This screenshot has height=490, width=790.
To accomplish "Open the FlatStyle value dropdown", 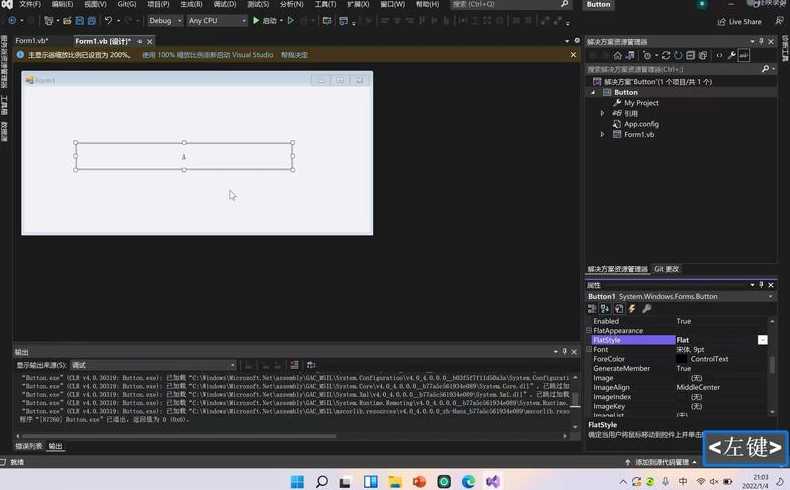I will click(x=763, y=340).
